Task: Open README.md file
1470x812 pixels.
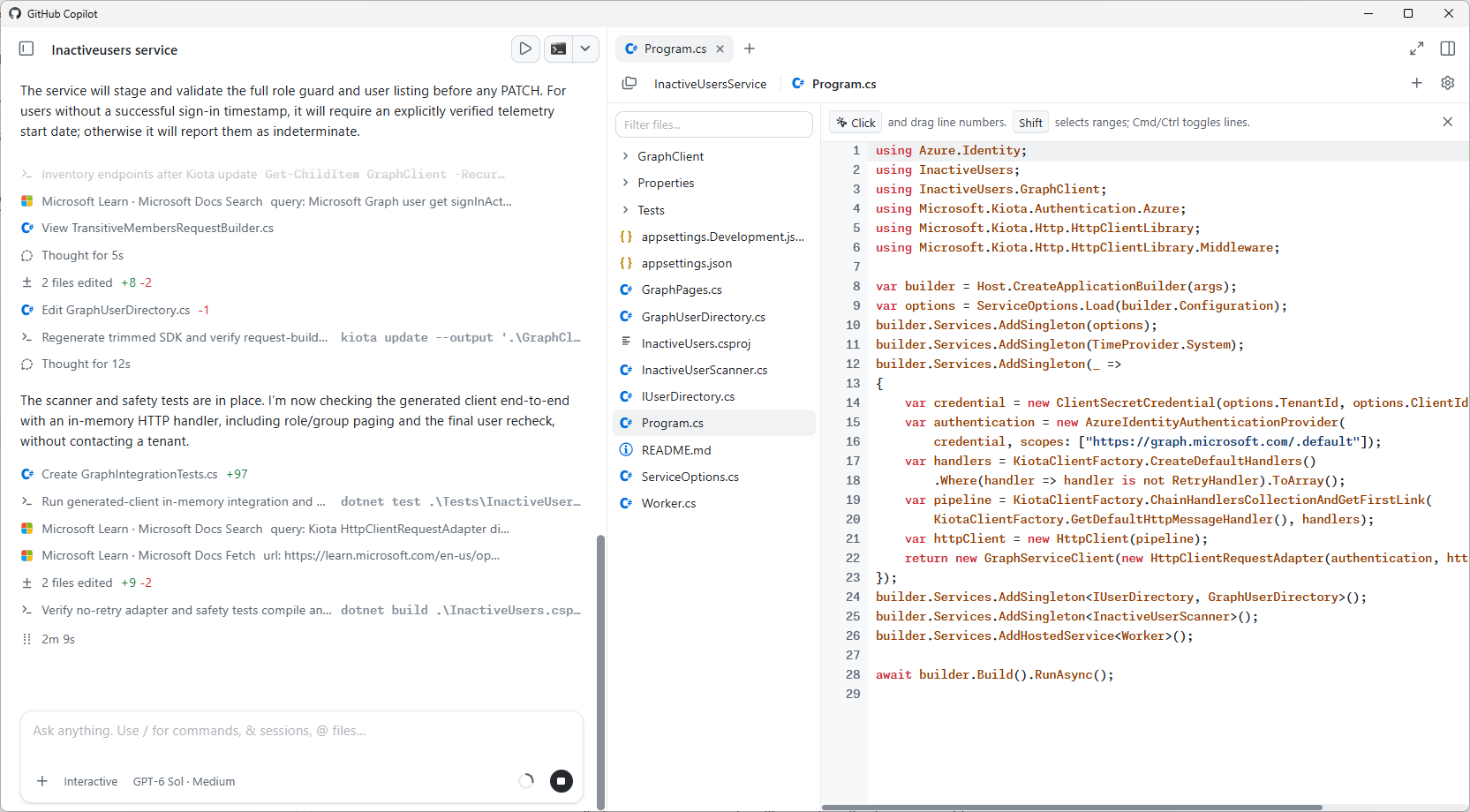Action: 714,450
